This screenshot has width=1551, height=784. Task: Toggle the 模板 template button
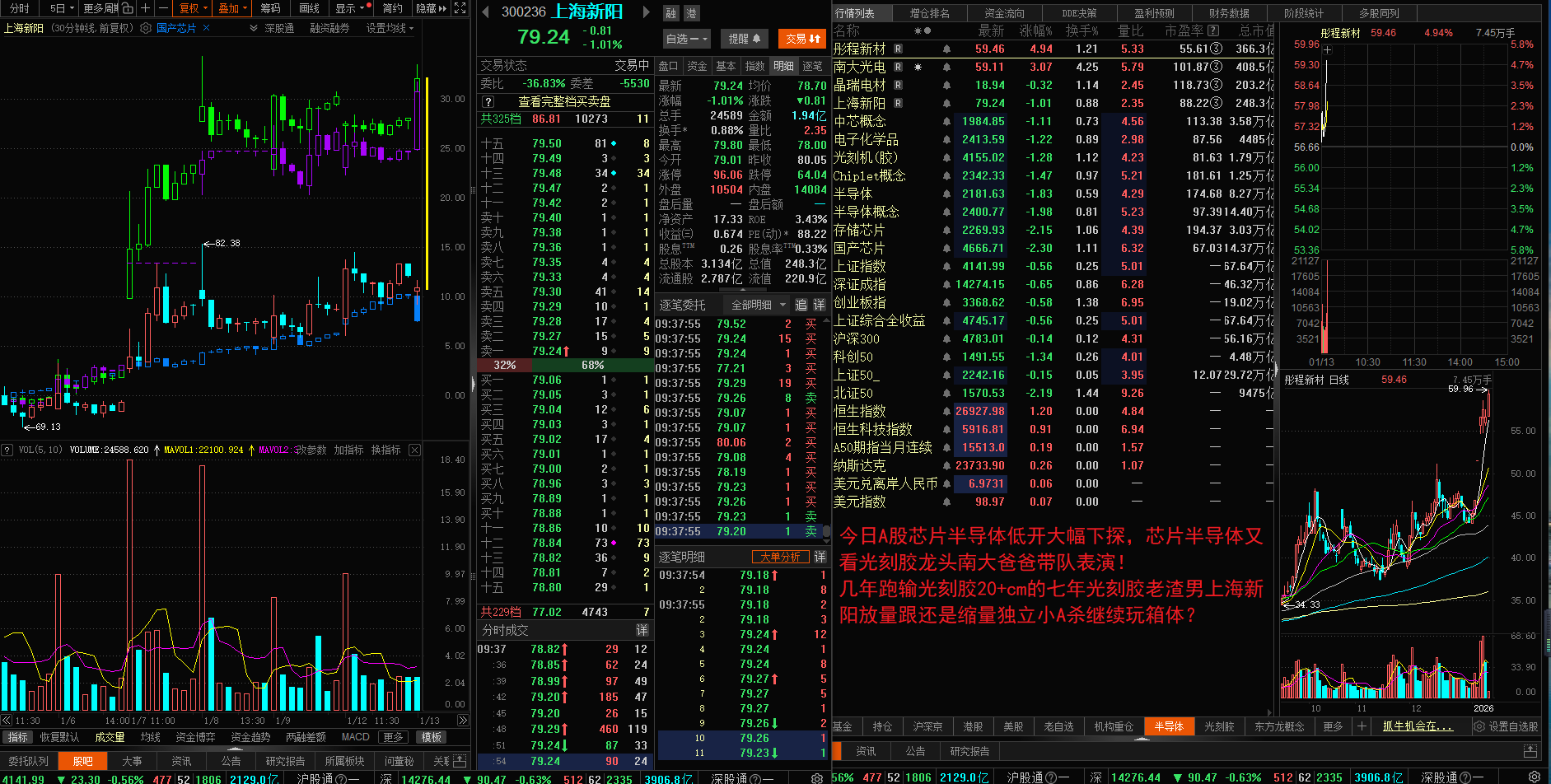[x=431, y=737]
